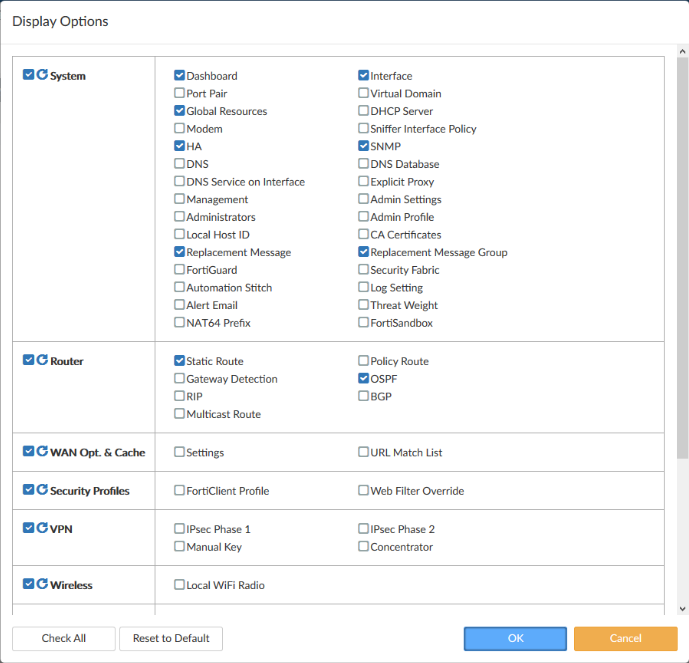Check Multicast Route
This screenshot has width=689, height=663.
(x=179, y=413)
